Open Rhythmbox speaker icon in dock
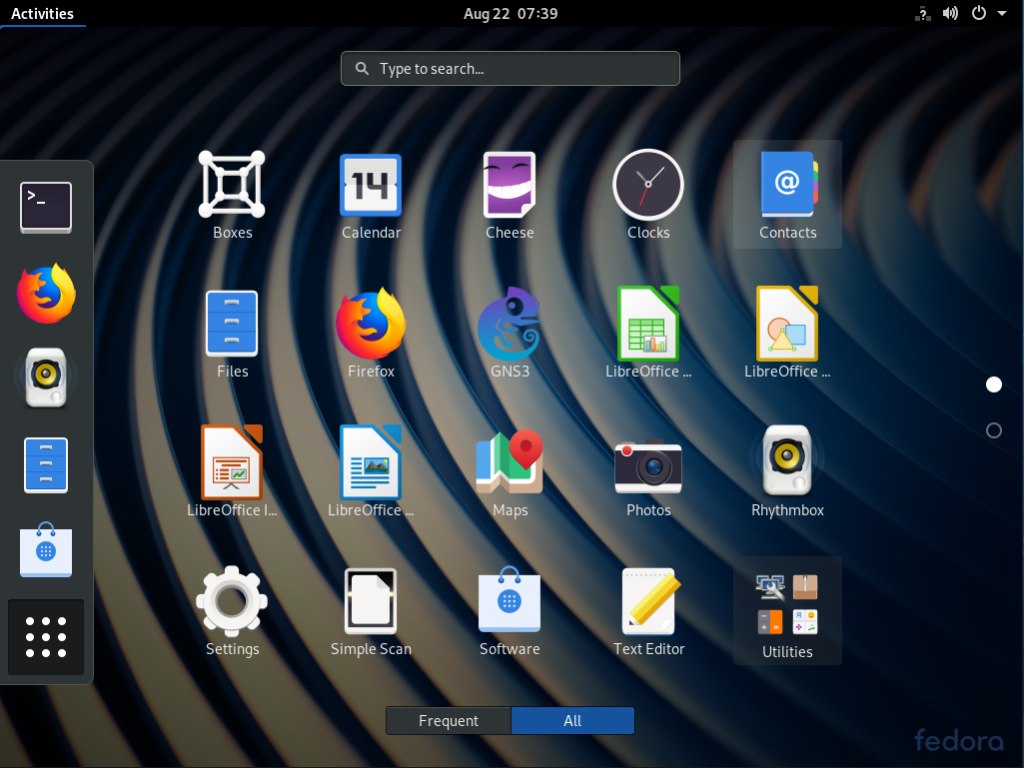 tap(46, 378)
